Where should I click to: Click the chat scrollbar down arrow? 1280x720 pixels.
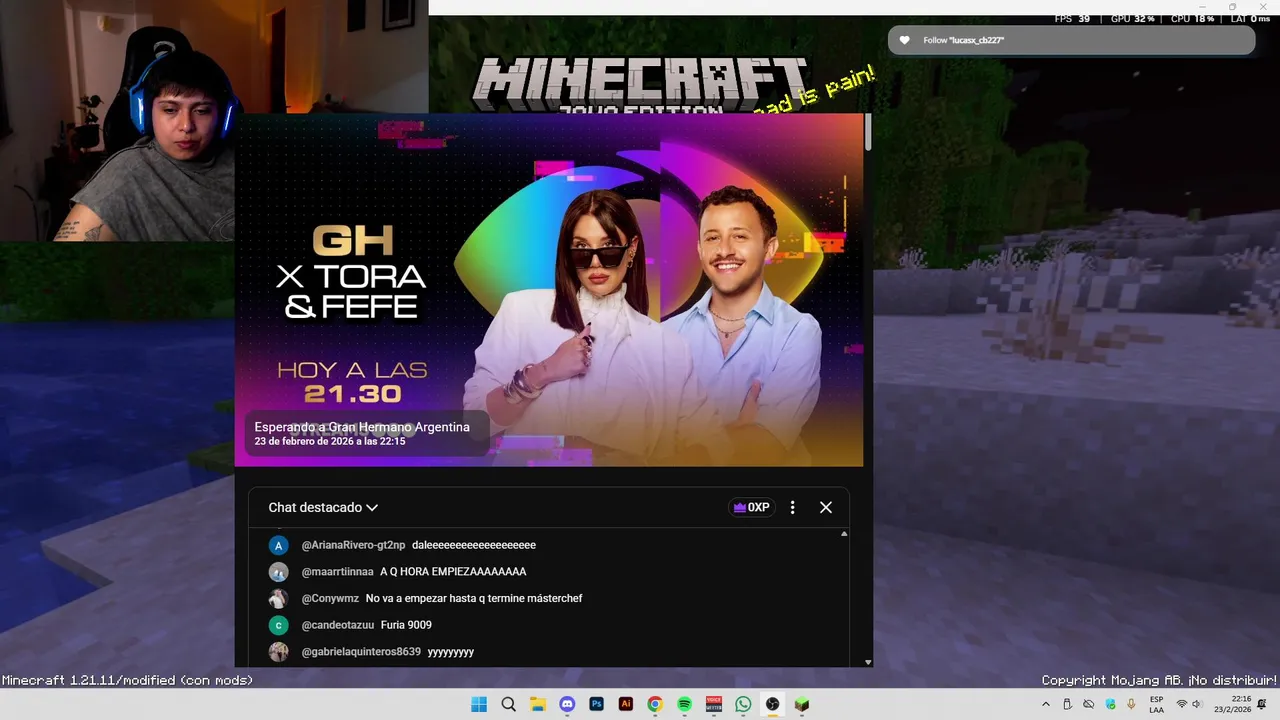pos(868,662)
